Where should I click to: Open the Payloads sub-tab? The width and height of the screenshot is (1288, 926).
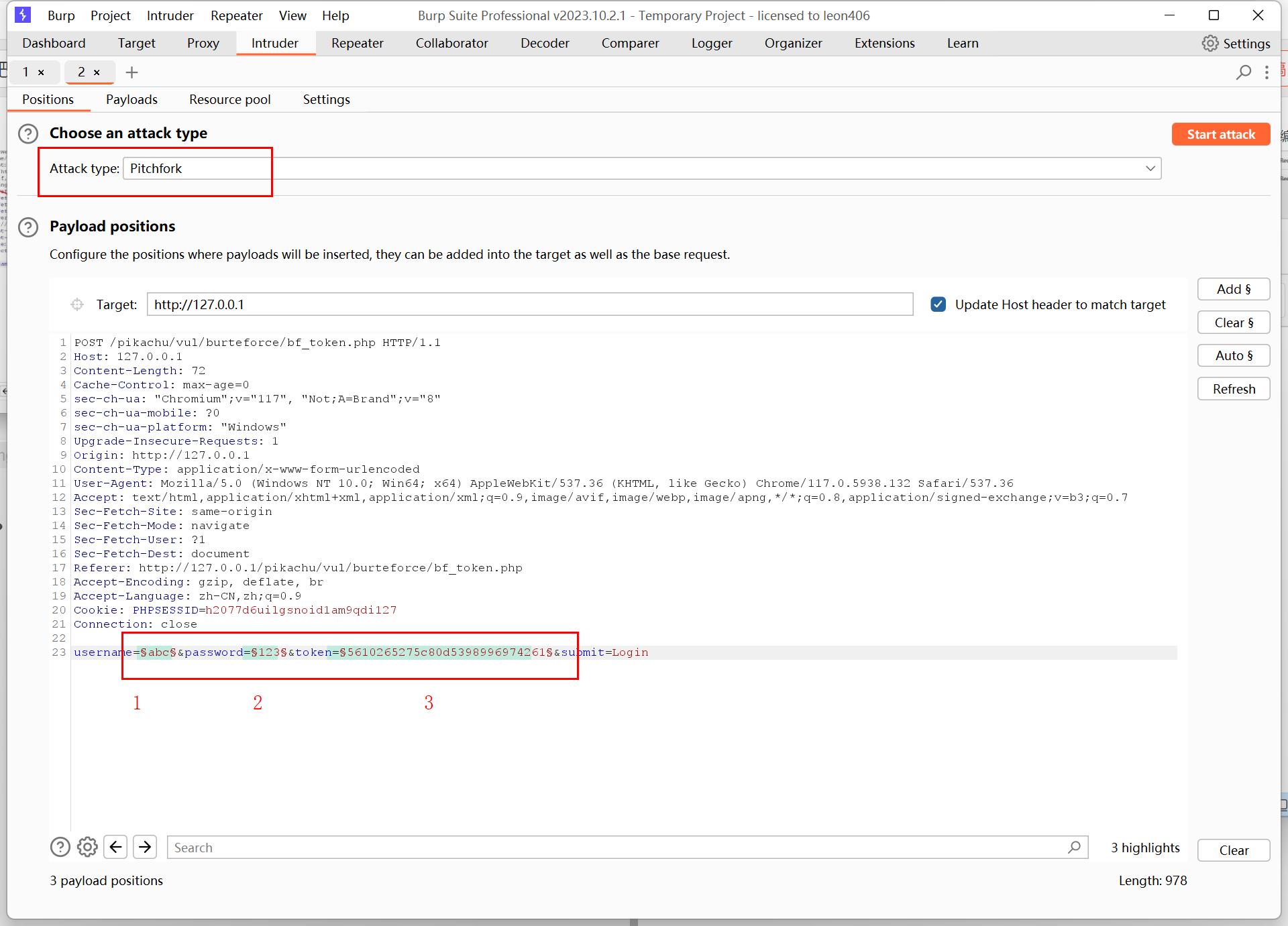(131, 99)
